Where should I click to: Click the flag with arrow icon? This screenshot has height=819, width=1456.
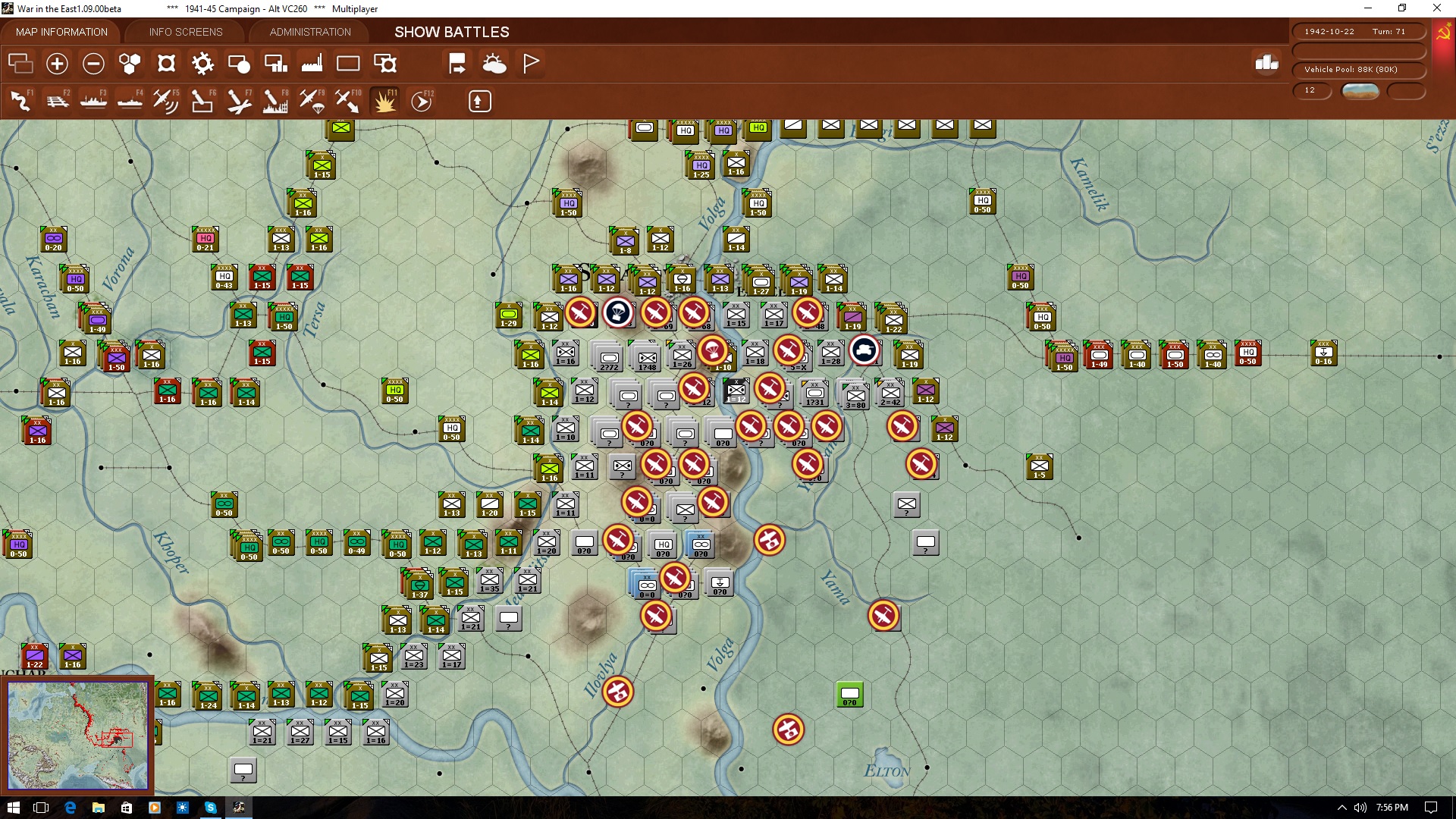(x=457, y=64)
